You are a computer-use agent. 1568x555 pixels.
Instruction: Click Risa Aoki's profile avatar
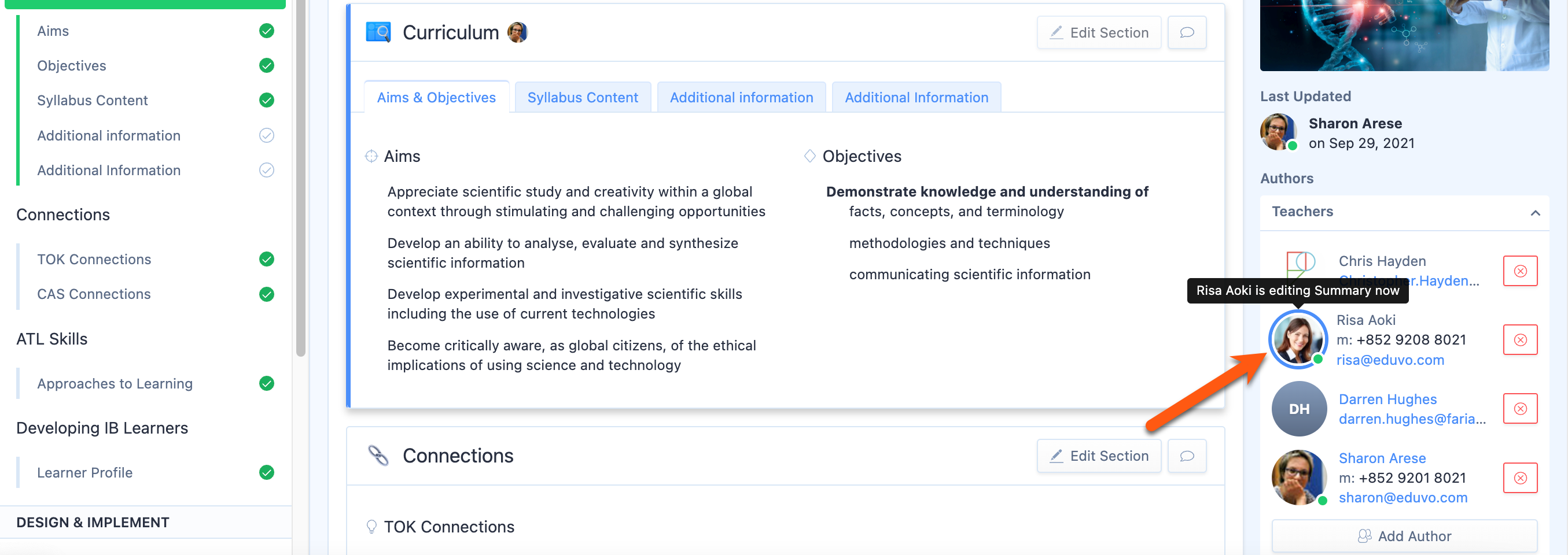(1297, 340)
